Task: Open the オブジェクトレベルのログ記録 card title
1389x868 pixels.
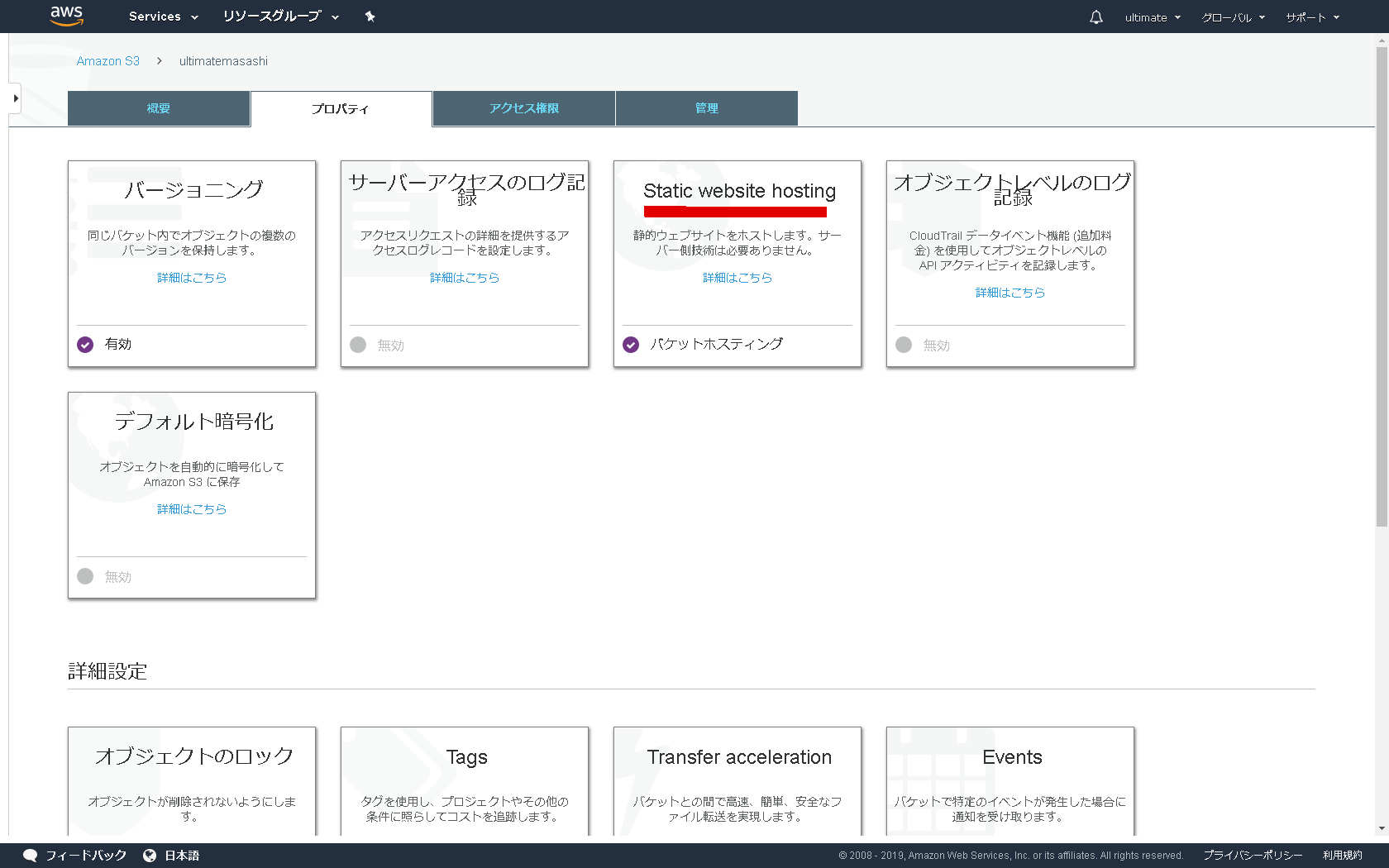Action: point(1013,189)
